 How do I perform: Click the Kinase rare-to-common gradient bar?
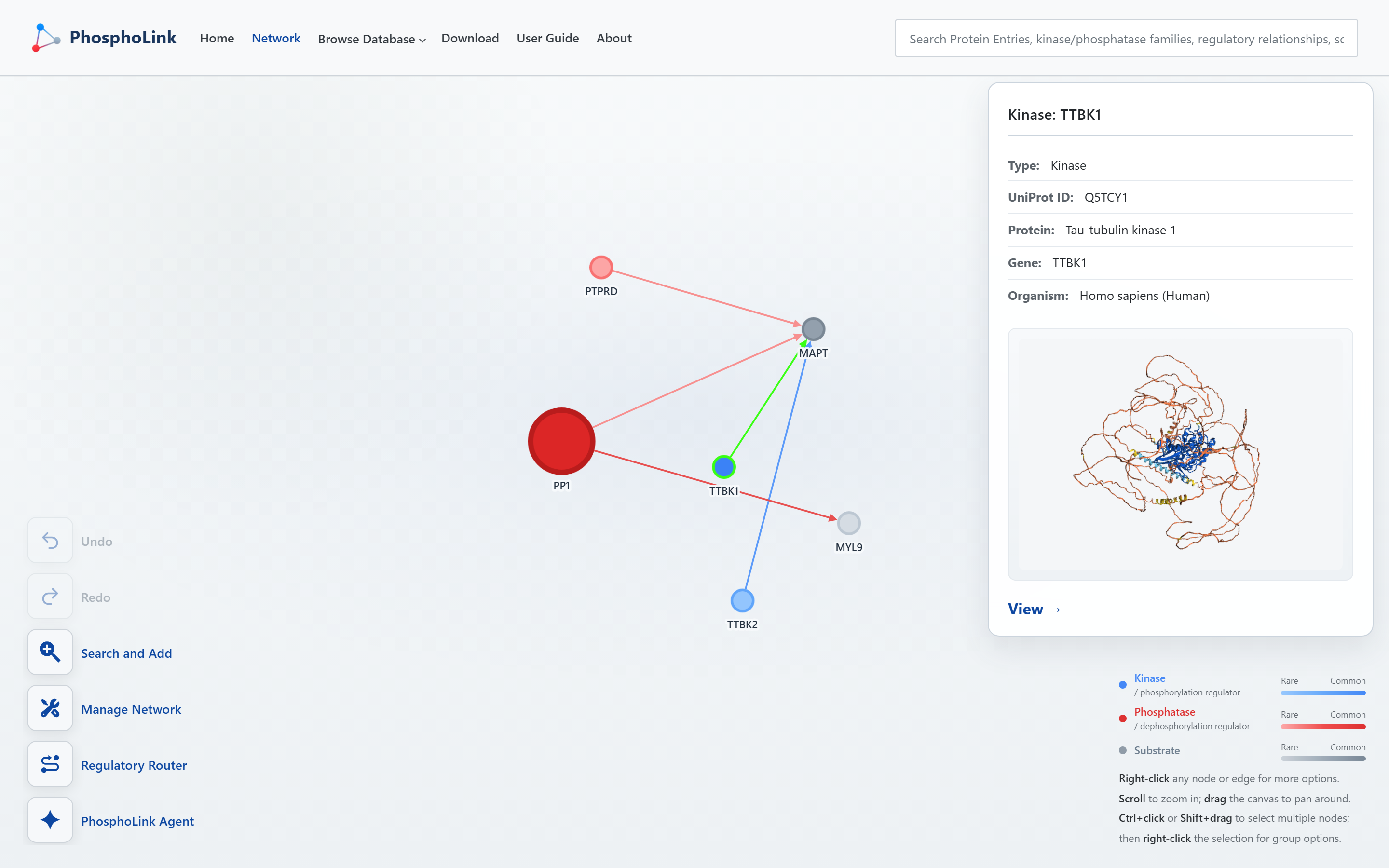coord(1323,693)
